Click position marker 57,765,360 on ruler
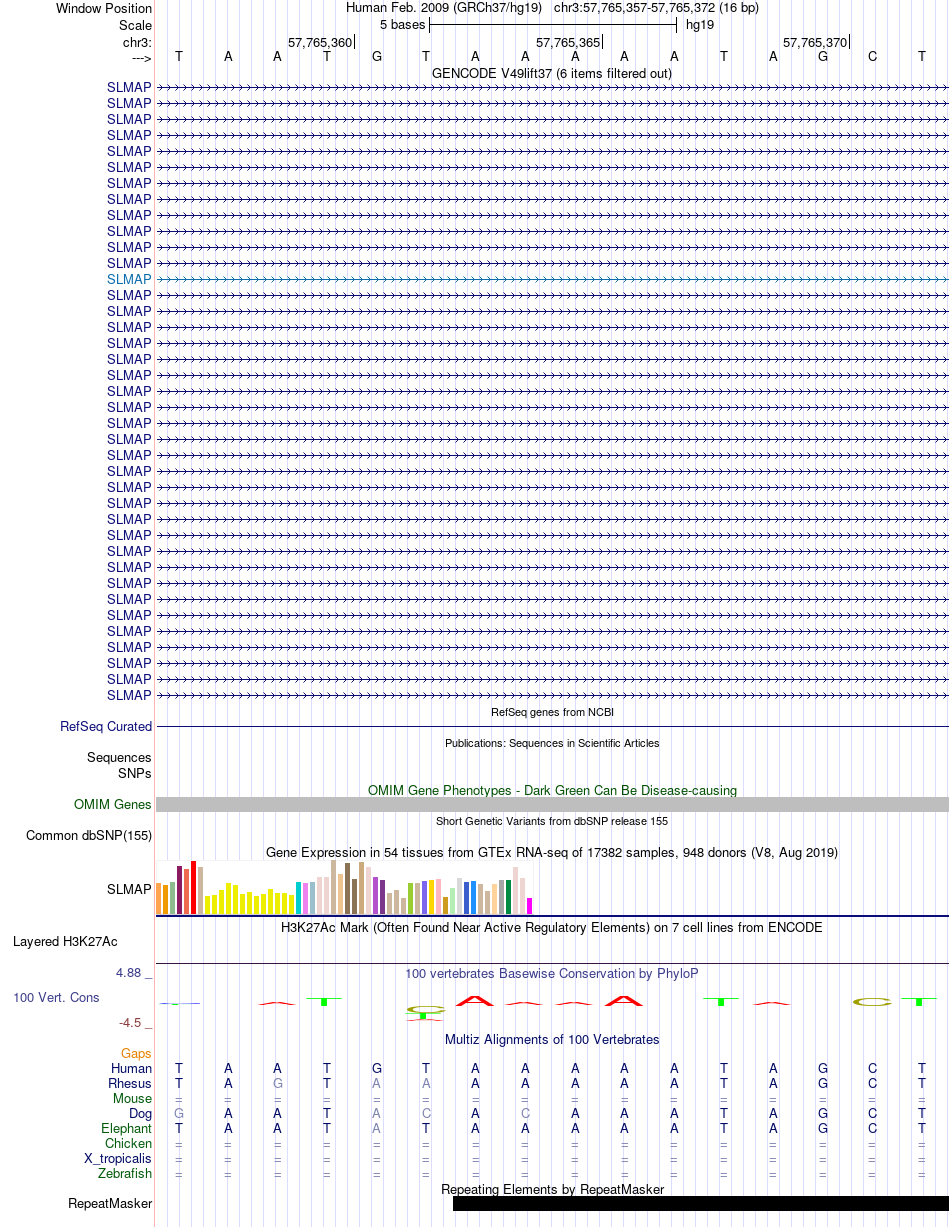Screen dimensions: 950x1227 pyautogui.click(x=320, y=43)
